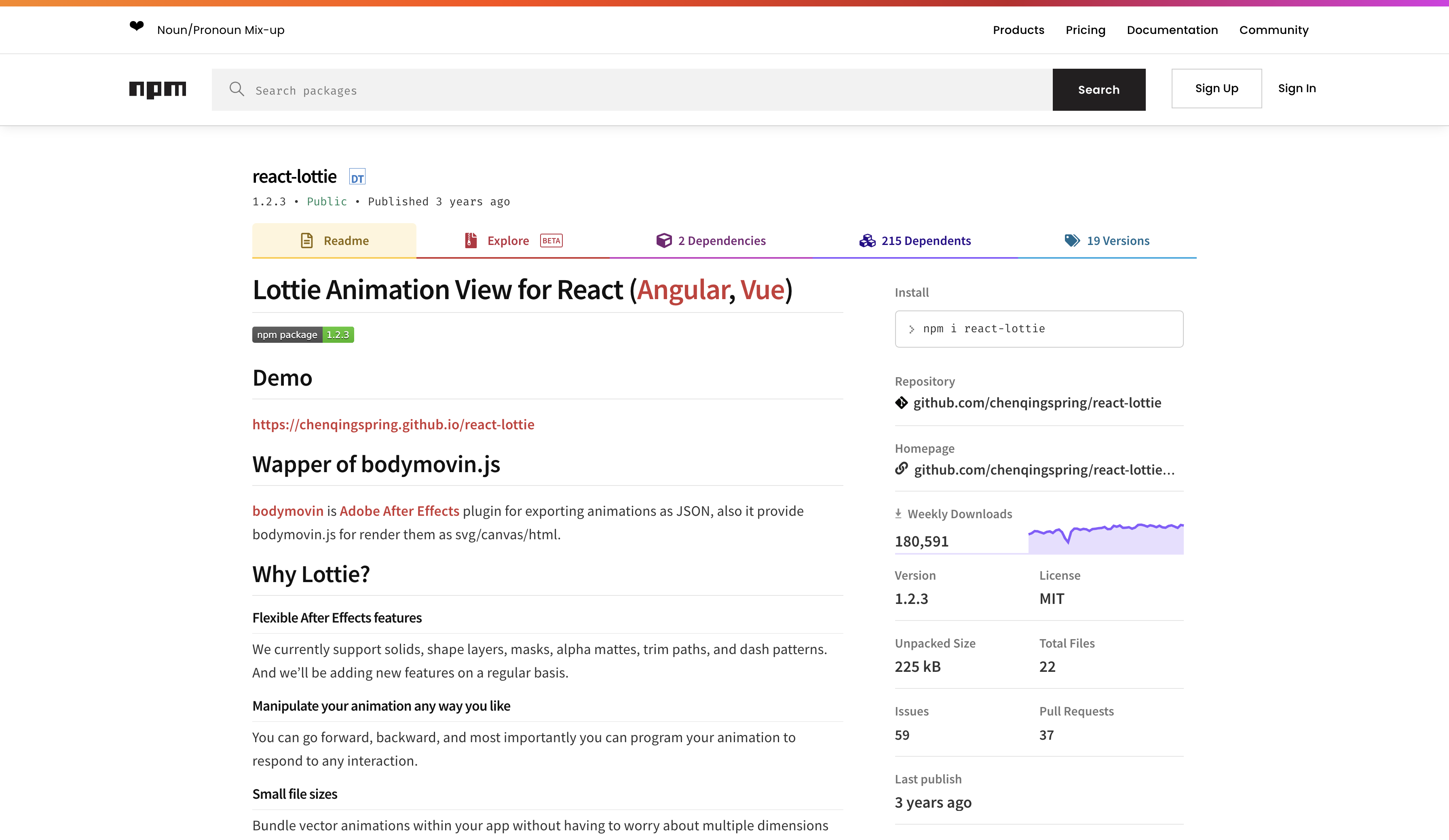Click the terminal prompt icon in install box

pos(911,329)
